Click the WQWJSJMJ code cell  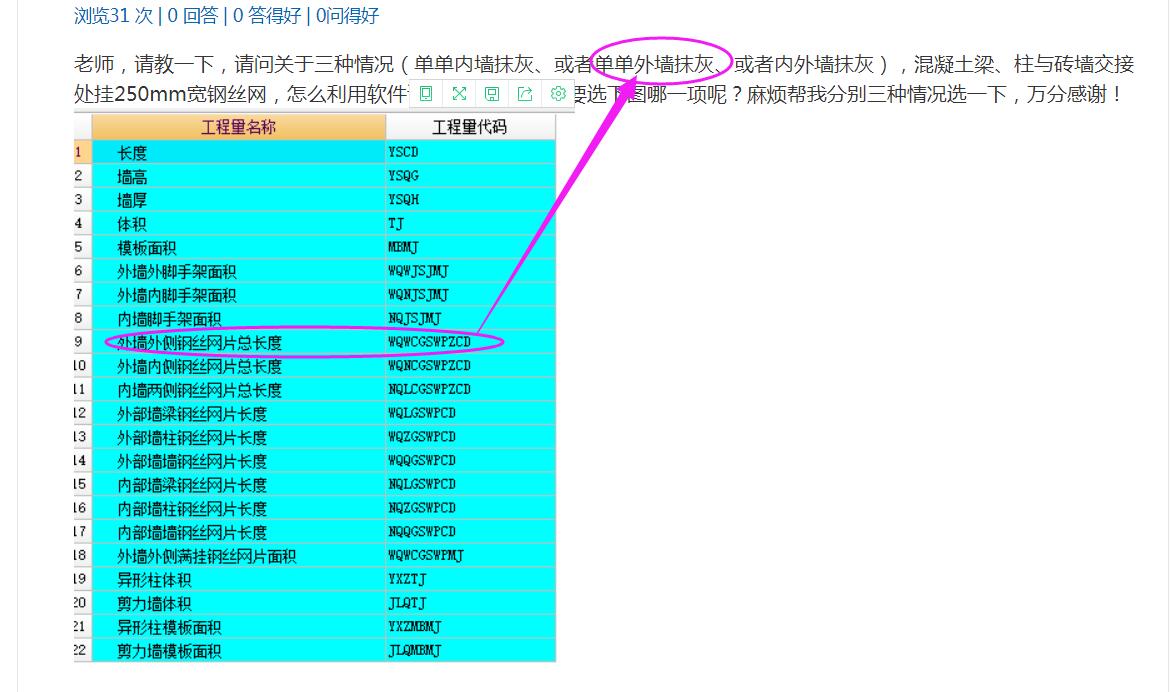pos(470,272)
